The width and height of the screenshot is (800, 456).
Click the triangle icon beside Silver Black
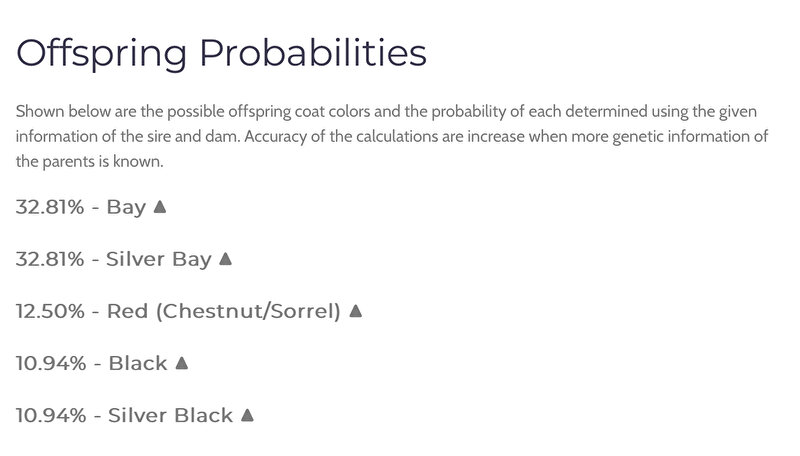(247, 415)
